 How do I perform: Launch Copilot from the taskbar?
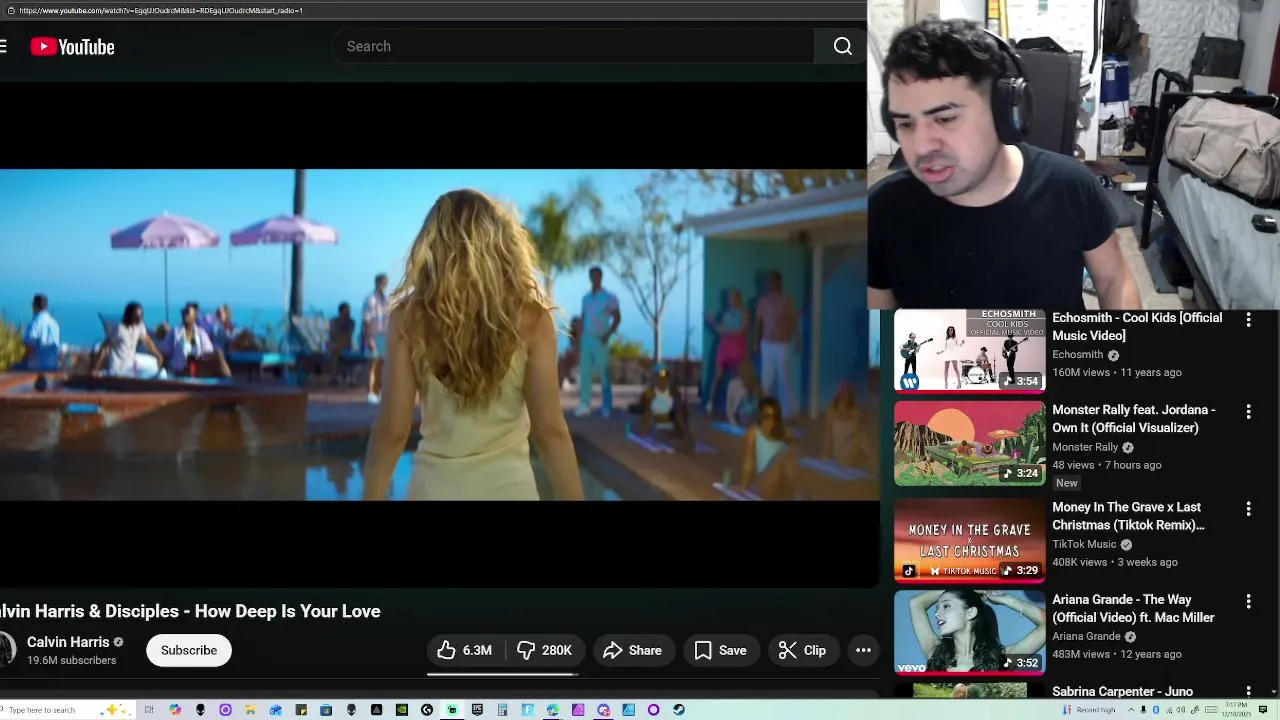pyautogui.click(x=175, y=710)
